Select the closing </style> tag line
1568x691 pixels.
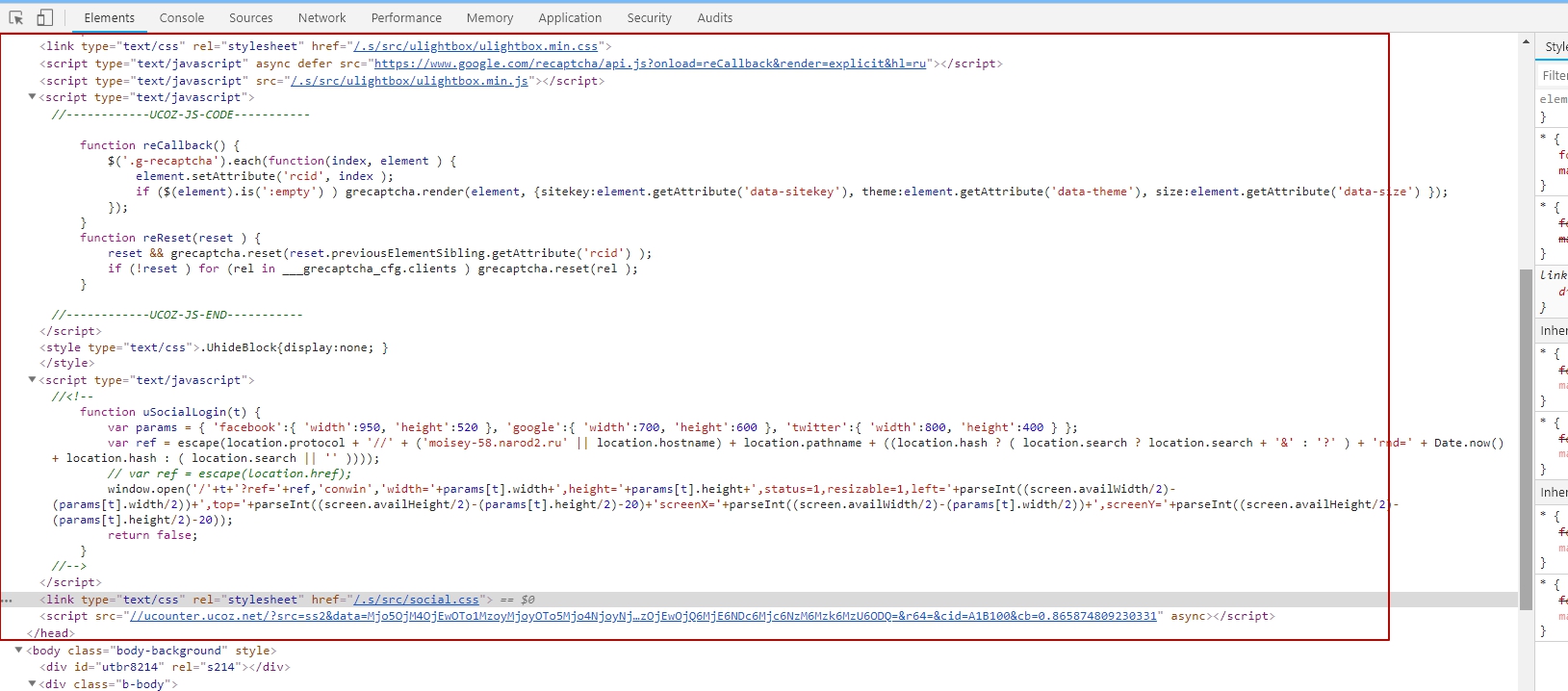pyautogui.click(x=66, y=363)
